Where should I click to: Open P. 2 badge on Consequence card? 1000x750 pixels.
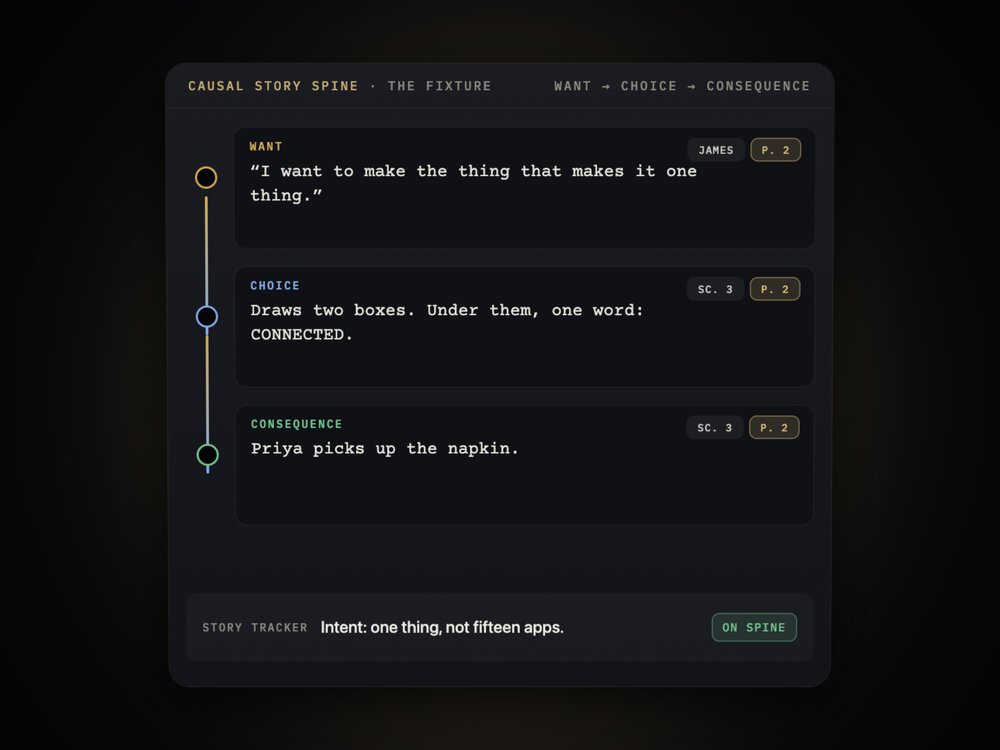pos(774,427)
